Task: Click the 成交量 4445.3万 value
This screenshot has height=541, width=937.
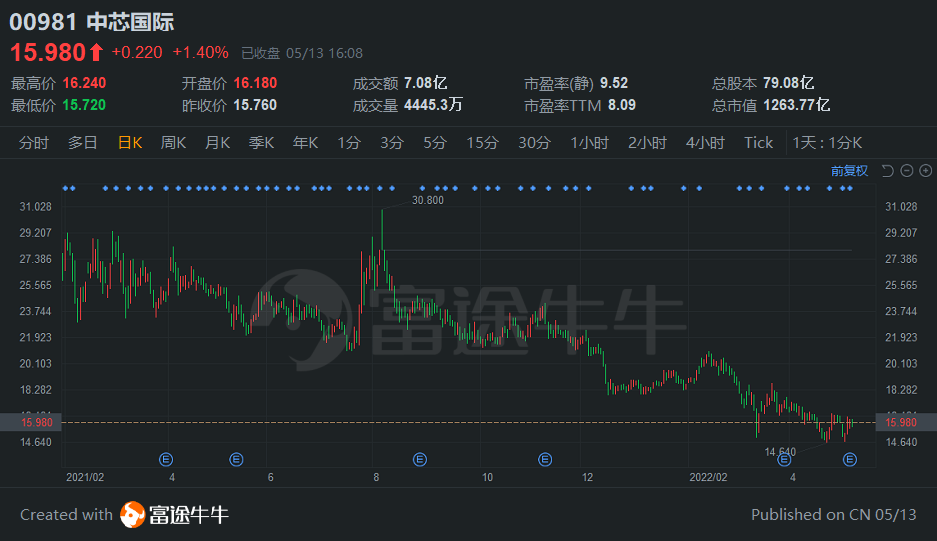Action: (x=433, y=105)
